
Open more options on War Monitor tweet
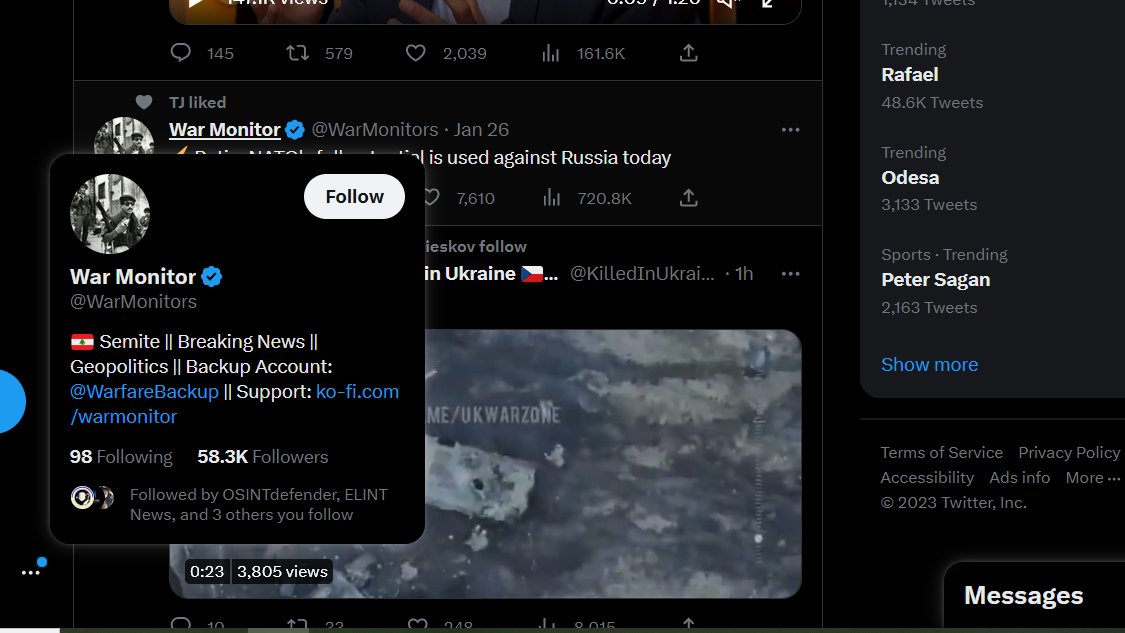point(791,130)
